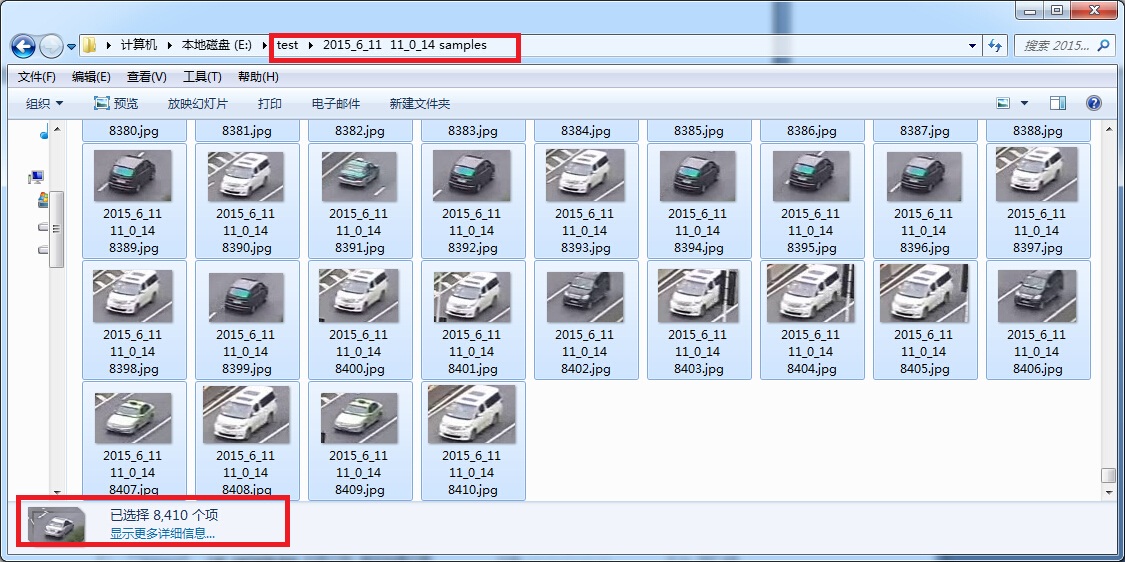Toggle the preview pane icon
This screenshot has width=1125, height=562.
(1058, 103)
